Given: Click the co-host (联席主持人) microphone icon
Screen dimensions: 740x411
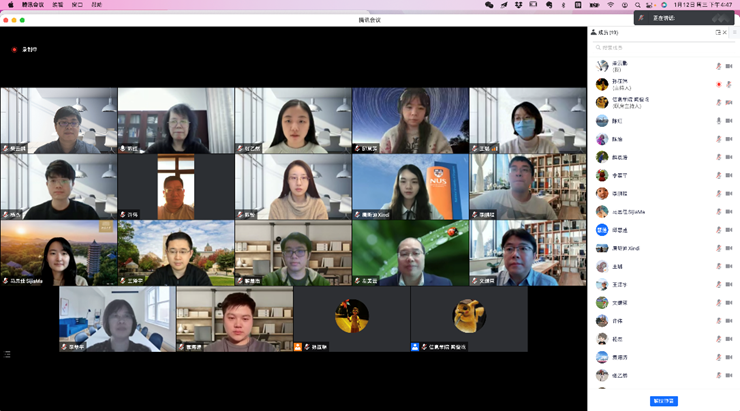Looking at the screenshot, I should point(718,102).
